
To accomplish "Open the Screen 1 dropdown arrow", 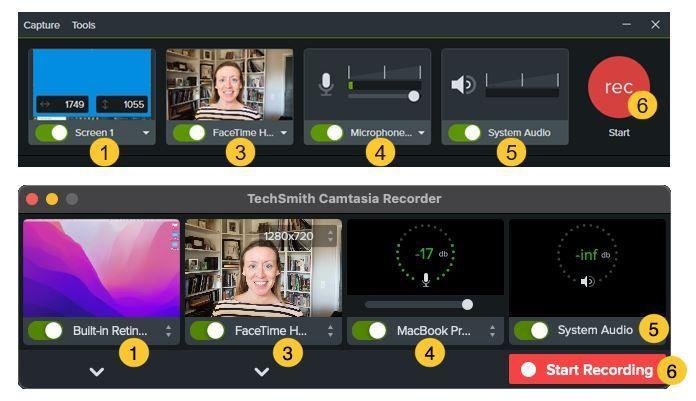I will point(146,133).
